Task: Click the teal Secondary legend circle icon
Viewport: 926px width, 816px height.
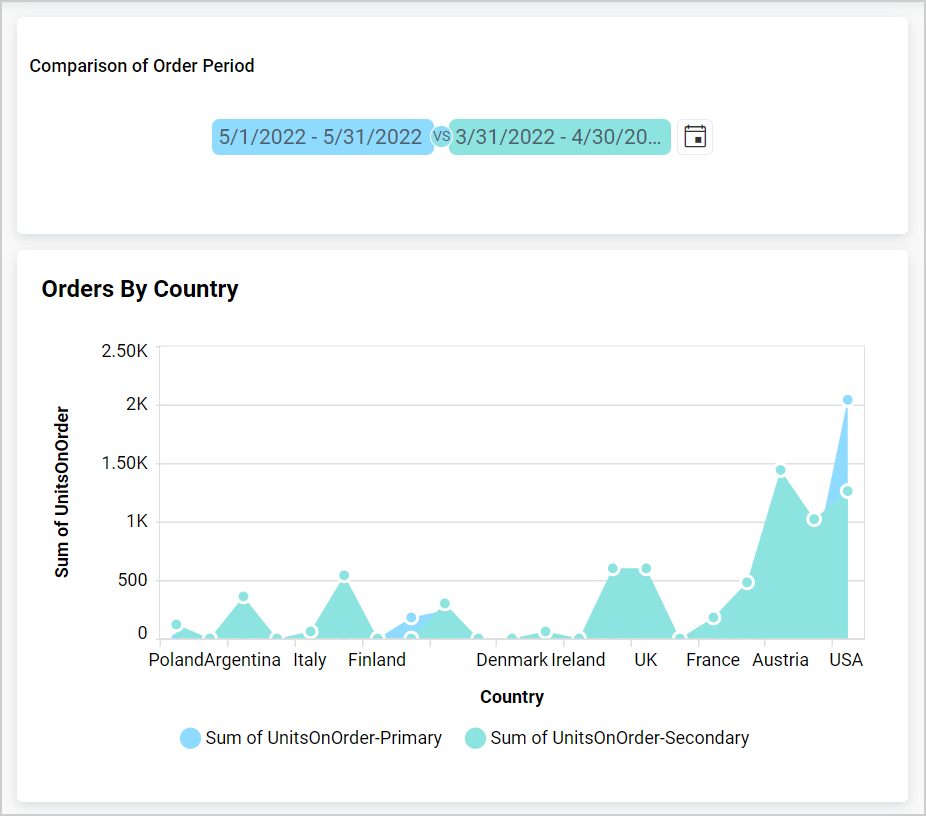Action: [x=475, y=738]
